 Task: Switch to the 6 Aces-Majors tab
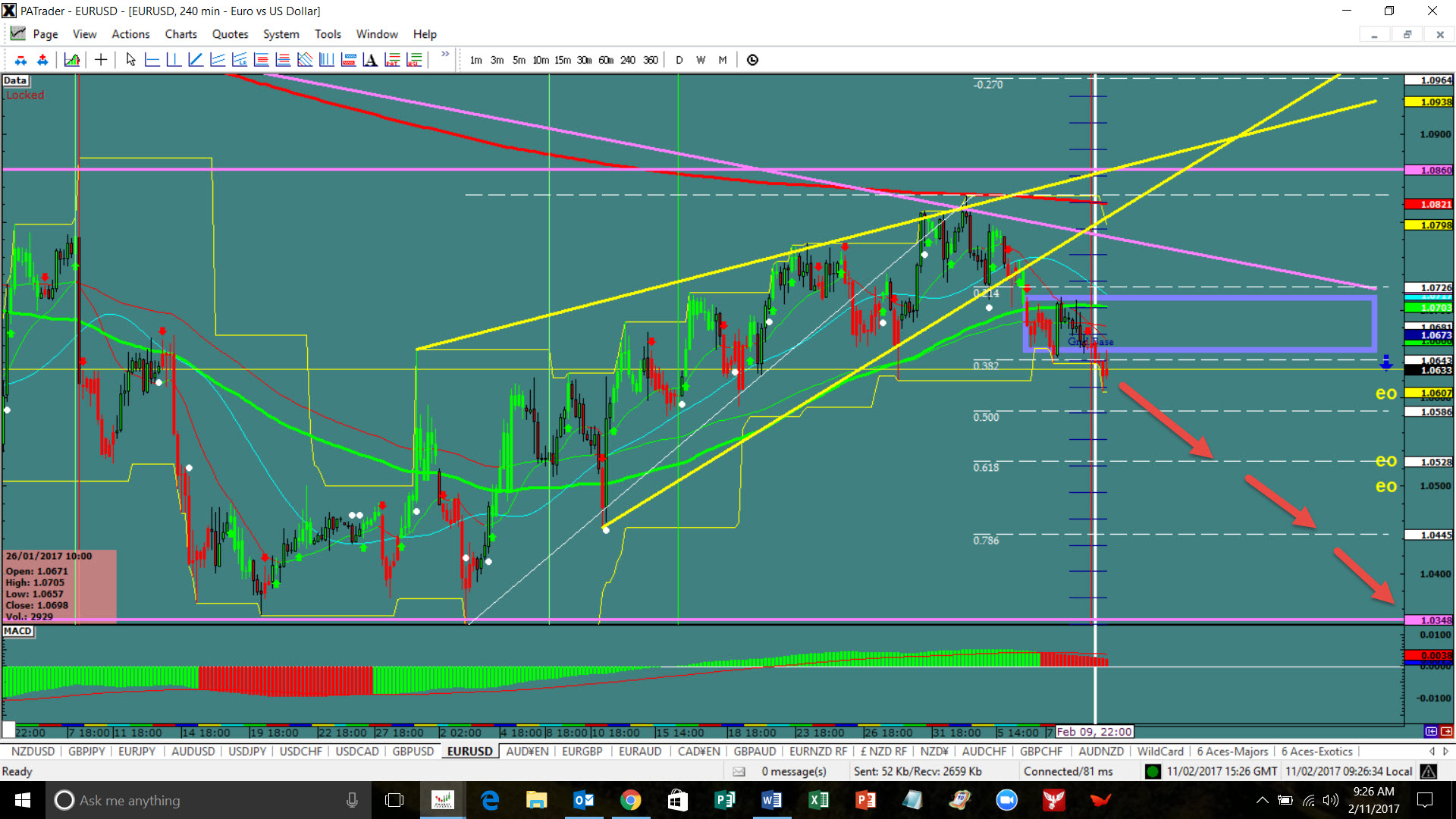[x=1232, y=752]
